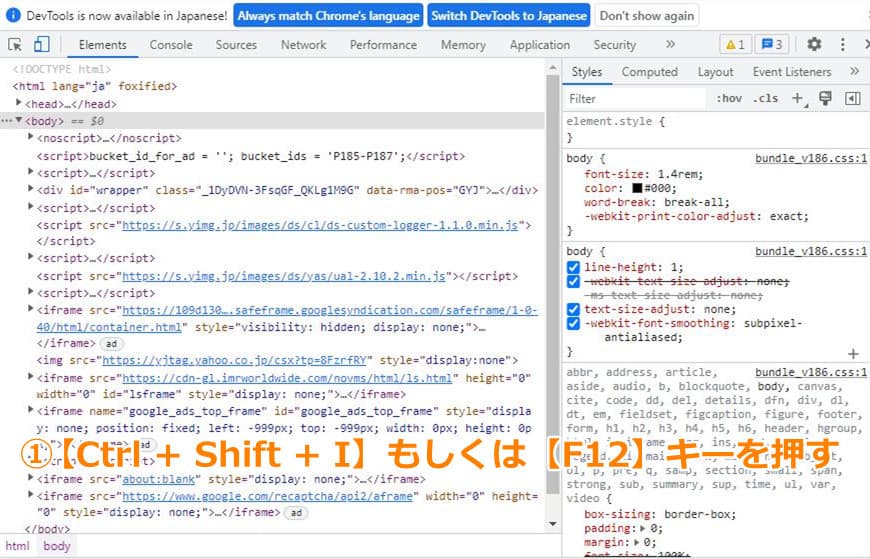Toggle the line-height property checkbox

[x=573, y=268]
